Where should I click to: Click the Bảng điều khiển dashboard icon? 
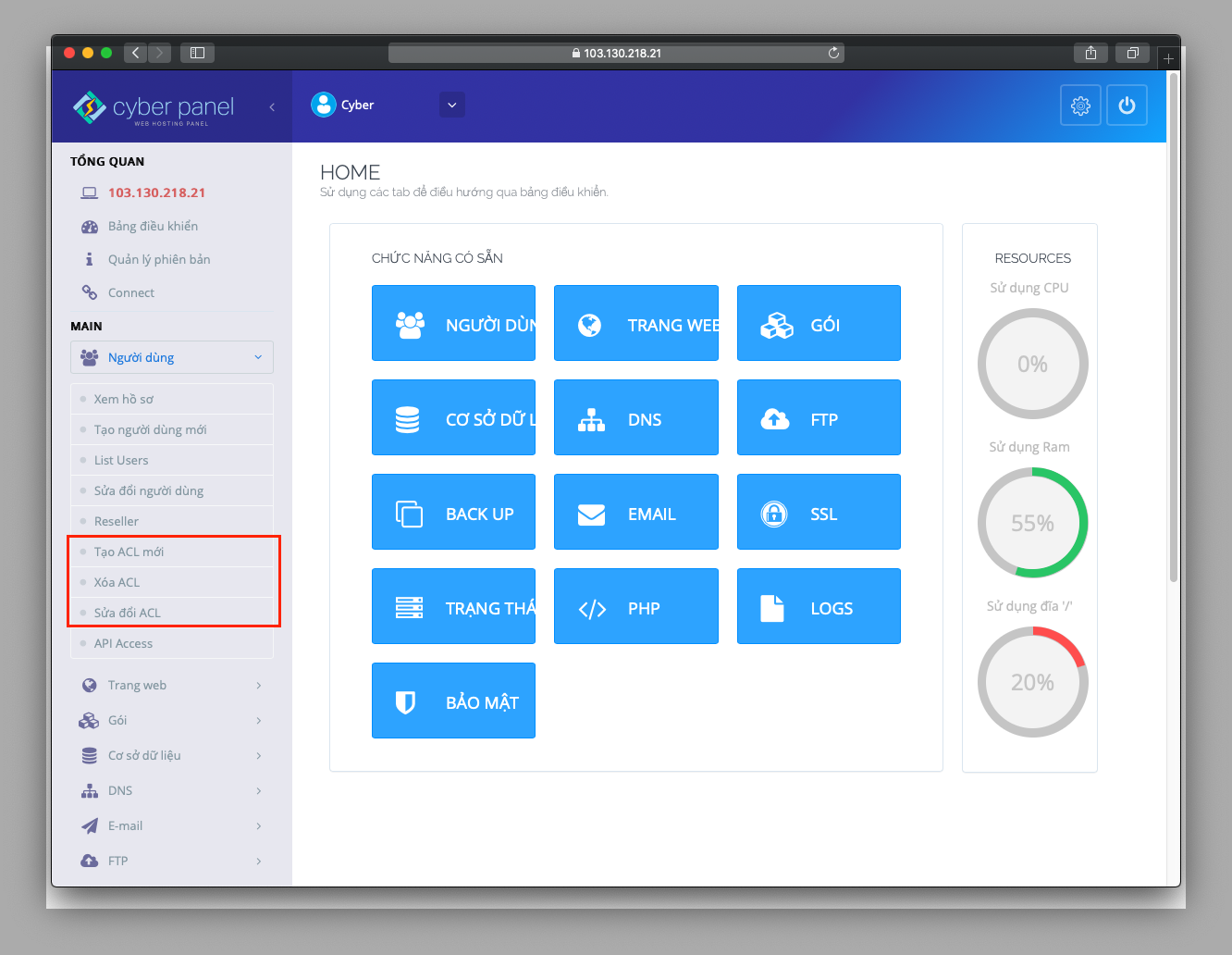coord(90,227)
